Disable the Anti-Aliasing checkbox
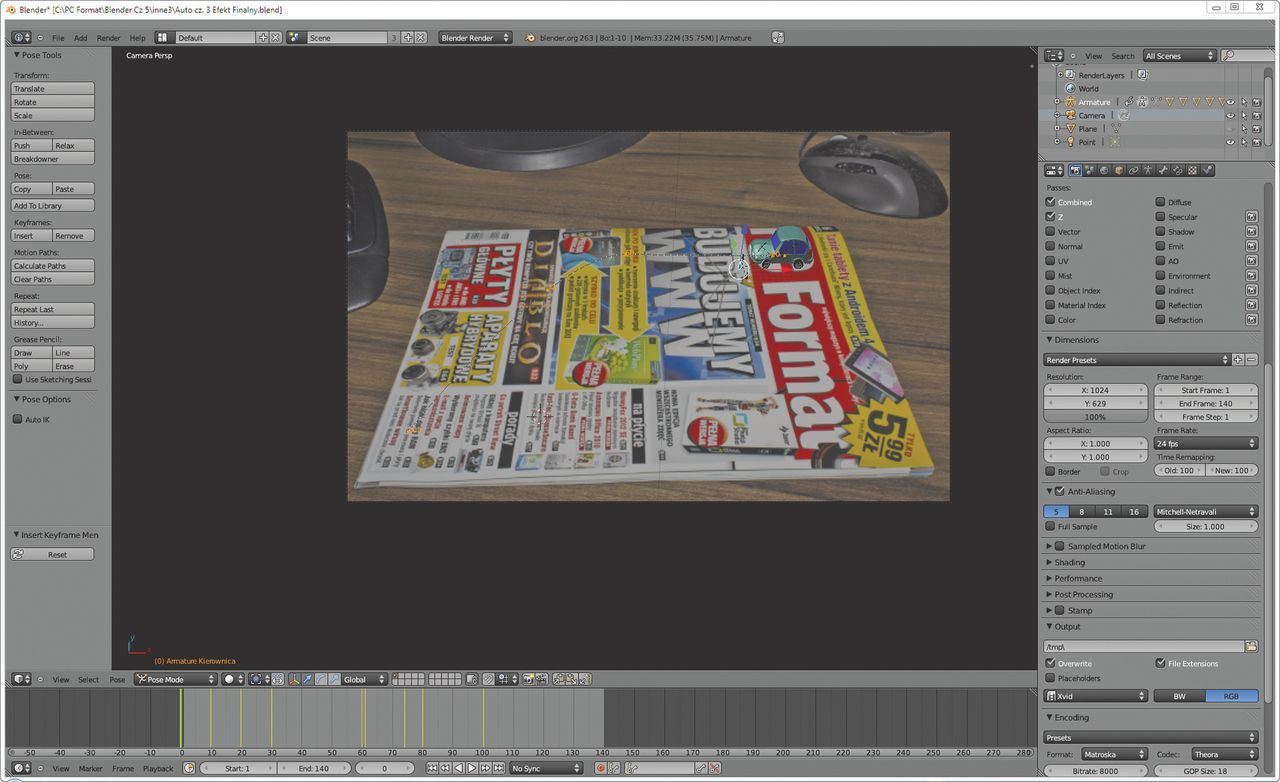This screenshot has width=1280, height=782. click(1060, 491)
